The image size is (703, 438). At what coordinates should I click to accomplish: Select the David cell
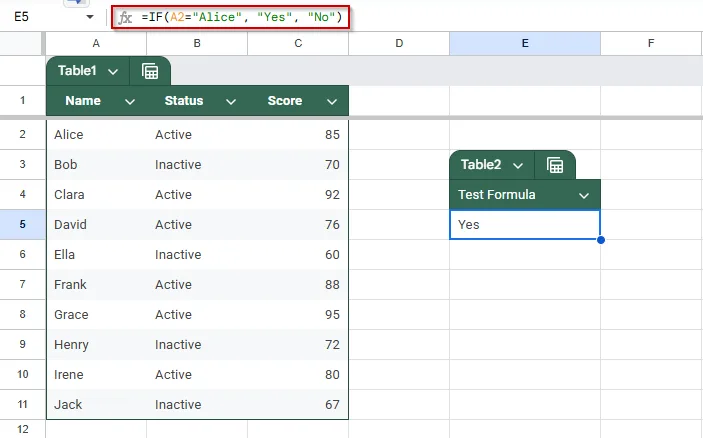[x=96, y=225]
